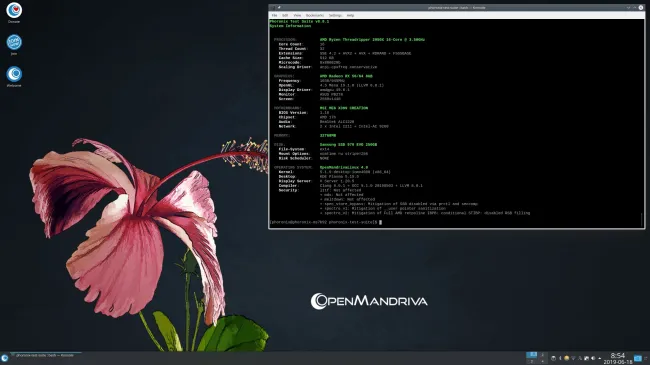Click the "OpenGL:" label in terminal
Viewport: 650px width, 365px height.
(286, 85)
